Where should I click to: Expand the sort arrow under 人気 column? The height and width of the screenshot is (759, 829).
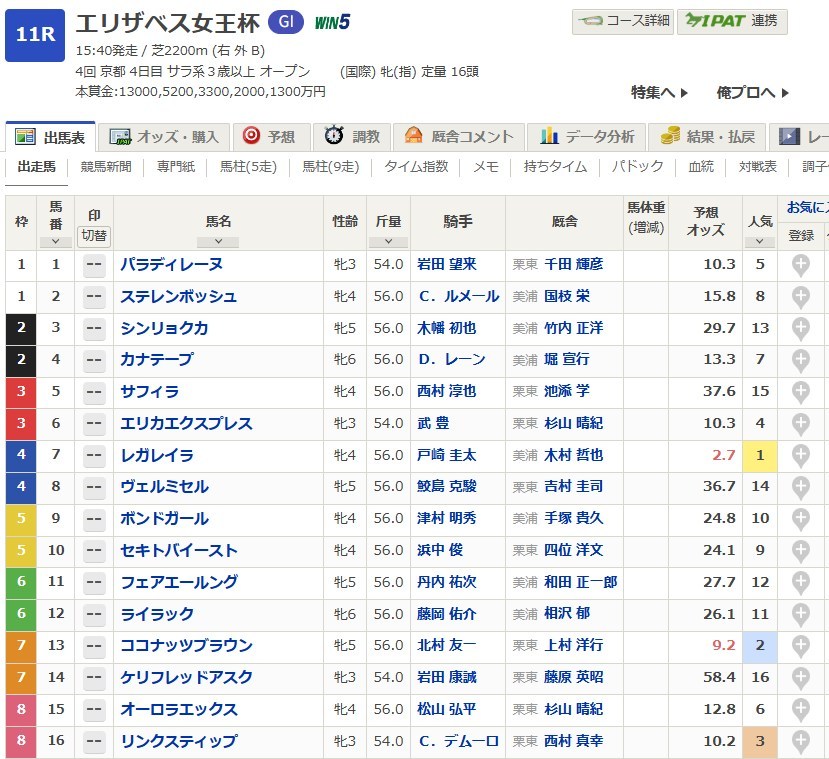[x=759, y=241]
